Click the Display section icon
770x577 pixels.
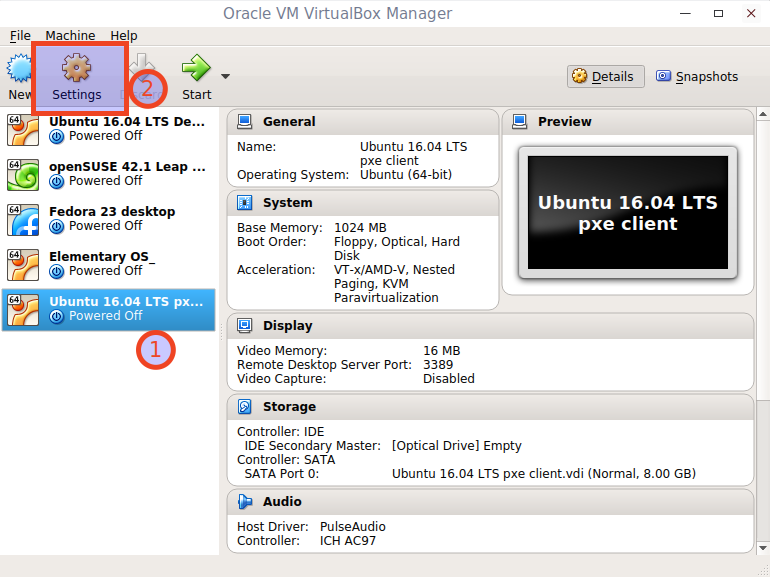[x=245, y=325]
